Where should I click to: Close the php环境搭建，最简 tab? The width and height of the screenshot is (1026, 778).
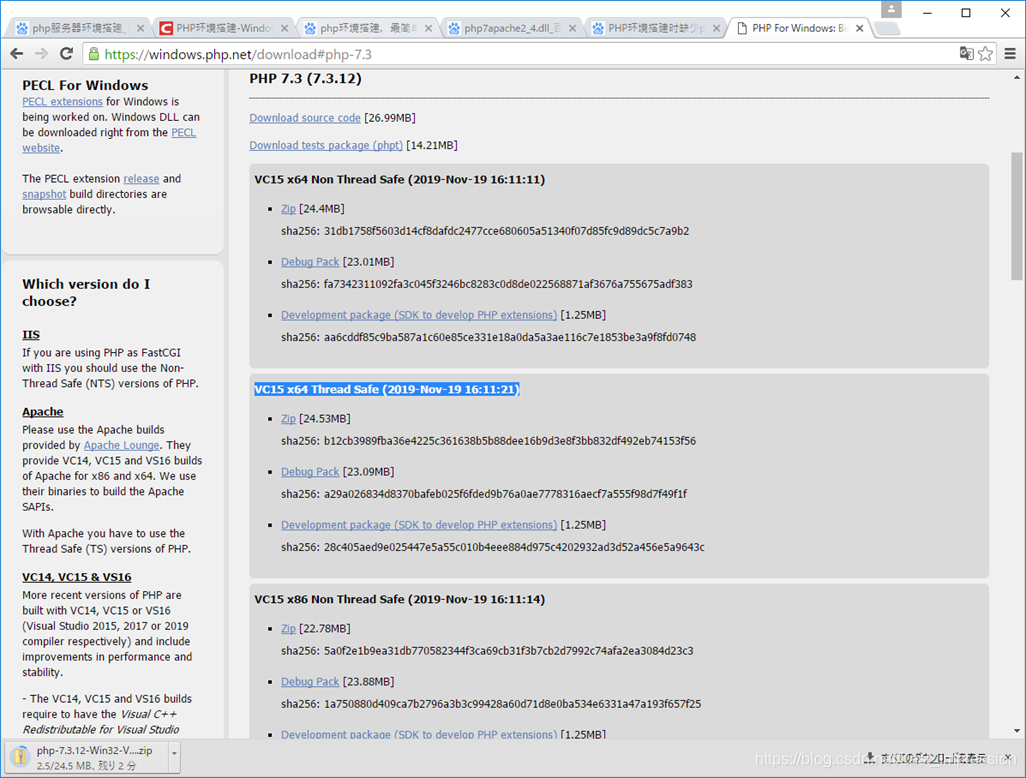tap(428, 28)
